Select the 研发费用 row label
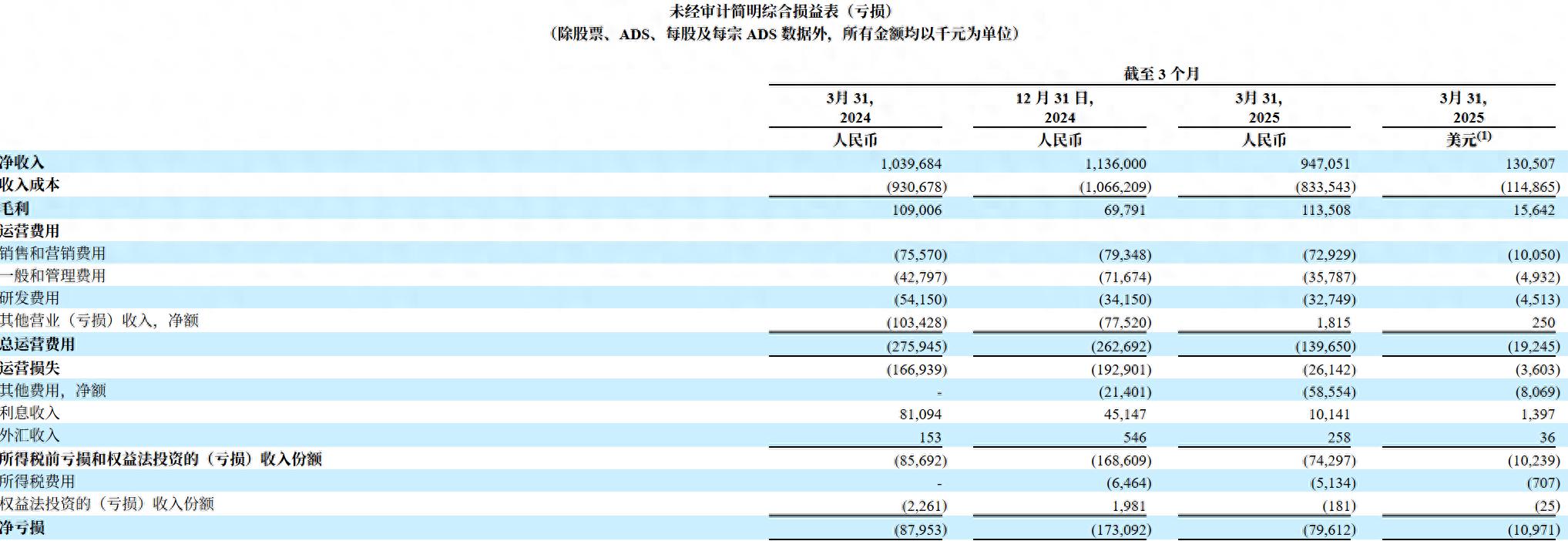This screenshot has height=541, width=1568. click(29, 297)
